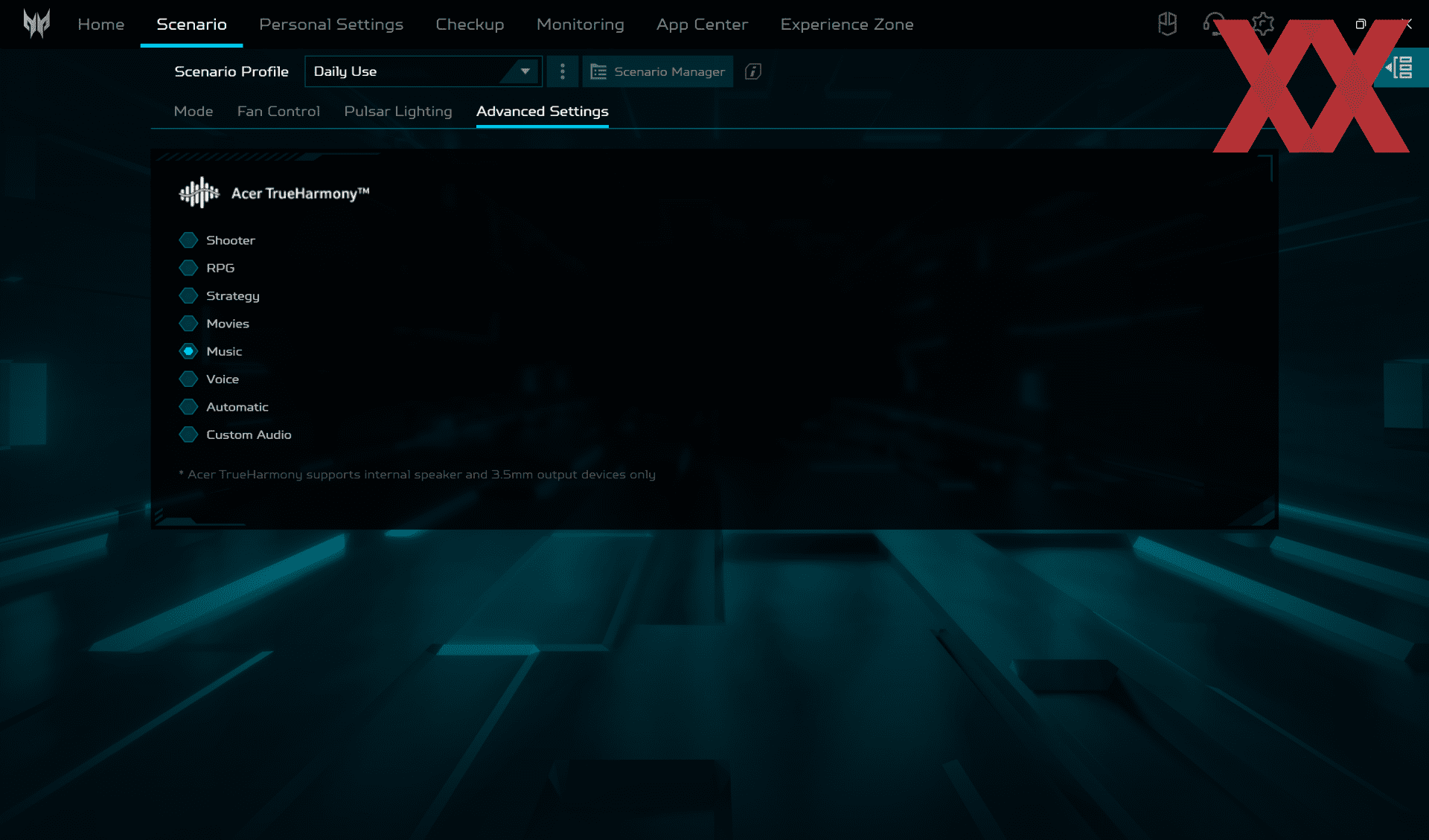Image resolution: width=1429 pixels, height=840 pixels.
Task: Click the Scenario Profile dropdown arrow
Action: [x=525, y=71]
